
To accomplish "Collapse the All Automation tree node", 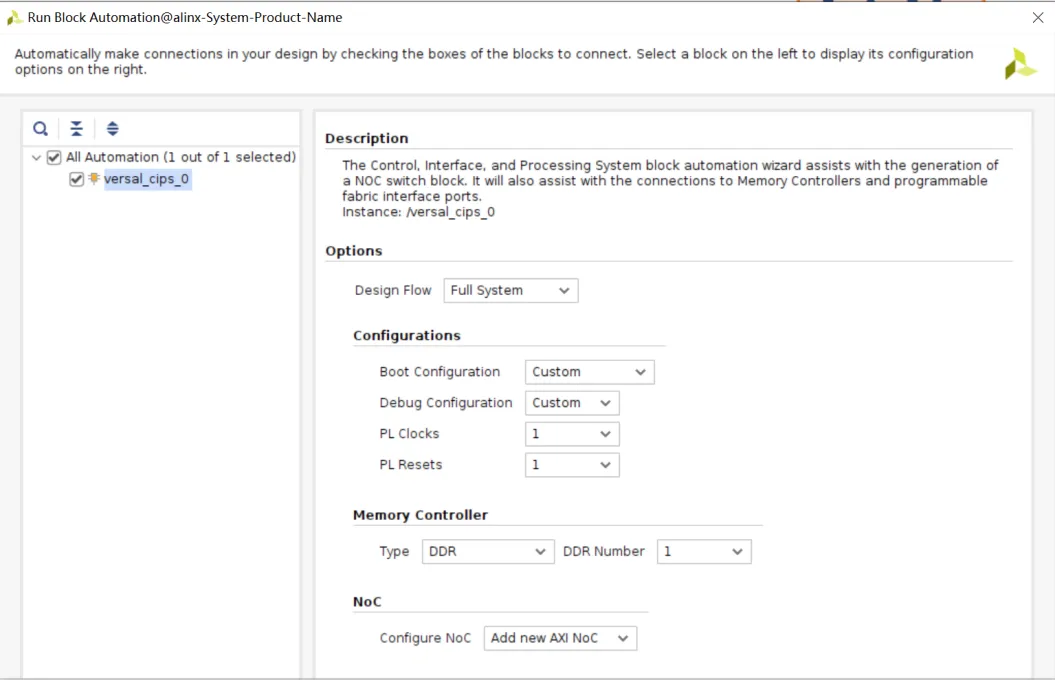I will click(37, 157).
